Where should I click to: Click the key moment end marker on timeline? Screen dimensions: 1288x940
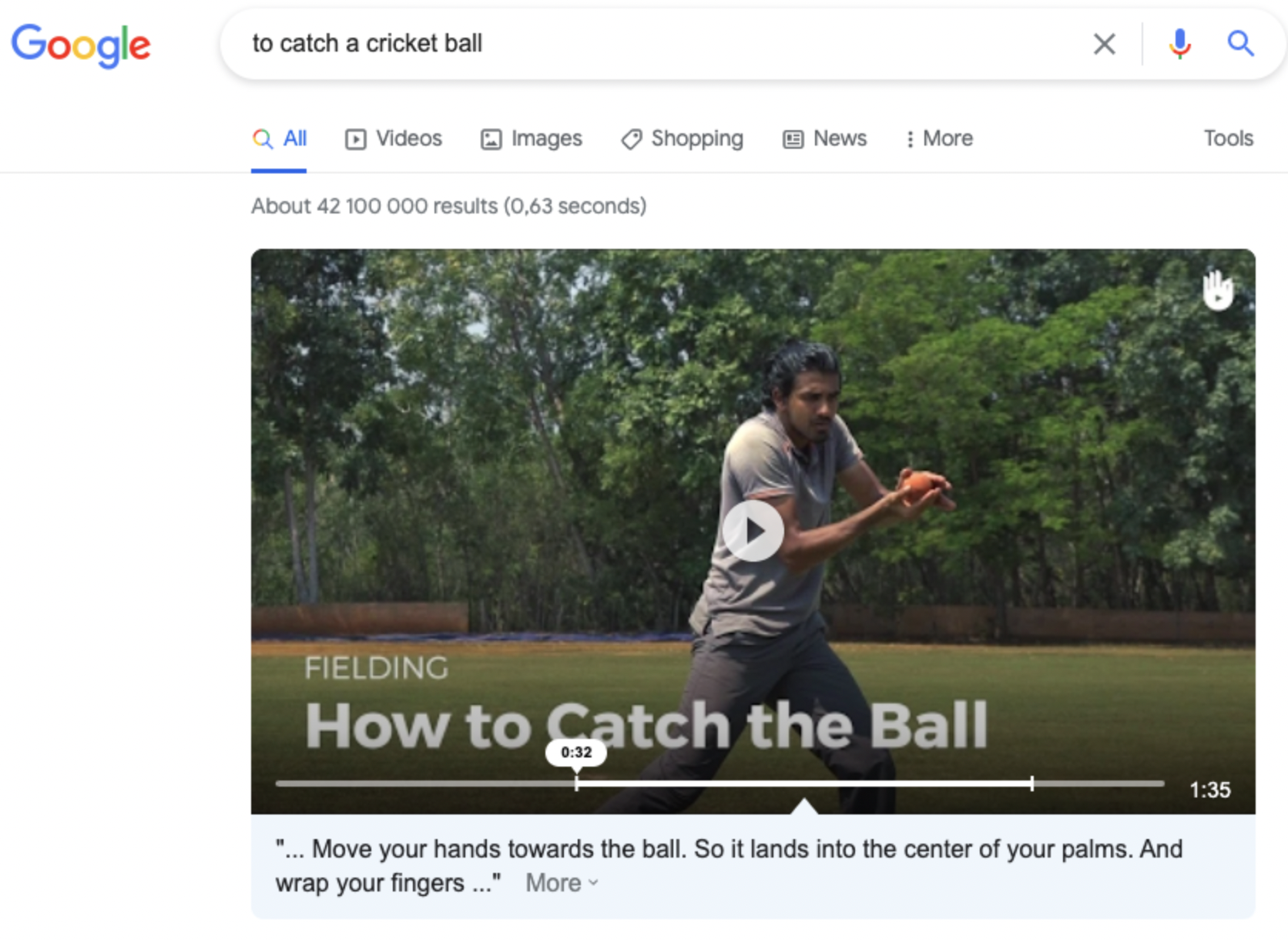1031,784
